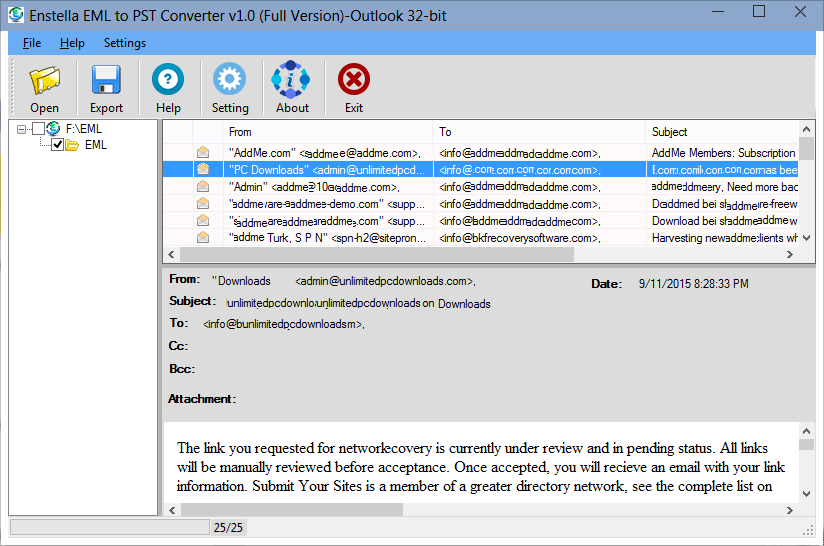The image size is (824, 546).
Task: Open Help from the toolbar question-mark icon
Action: (168, 80)
